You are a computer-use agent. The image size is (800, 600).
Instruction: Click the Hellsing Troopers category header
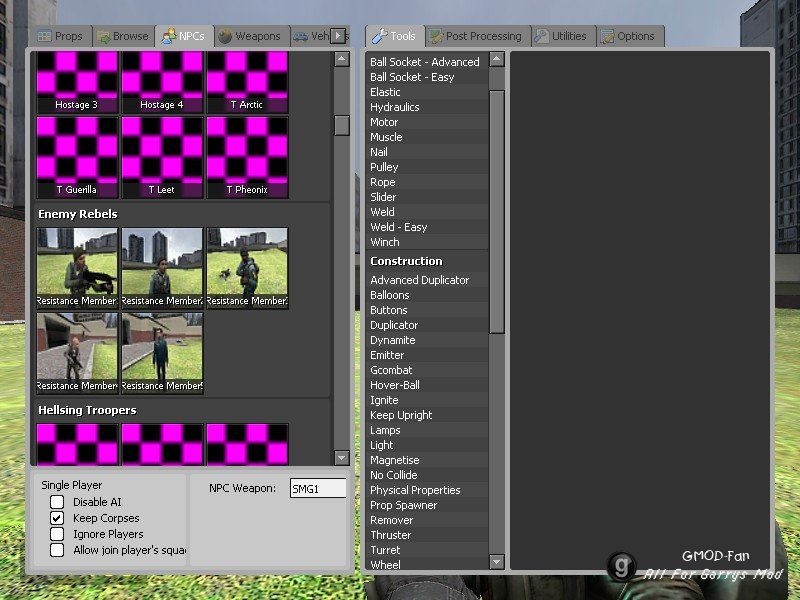coord(87,410)
